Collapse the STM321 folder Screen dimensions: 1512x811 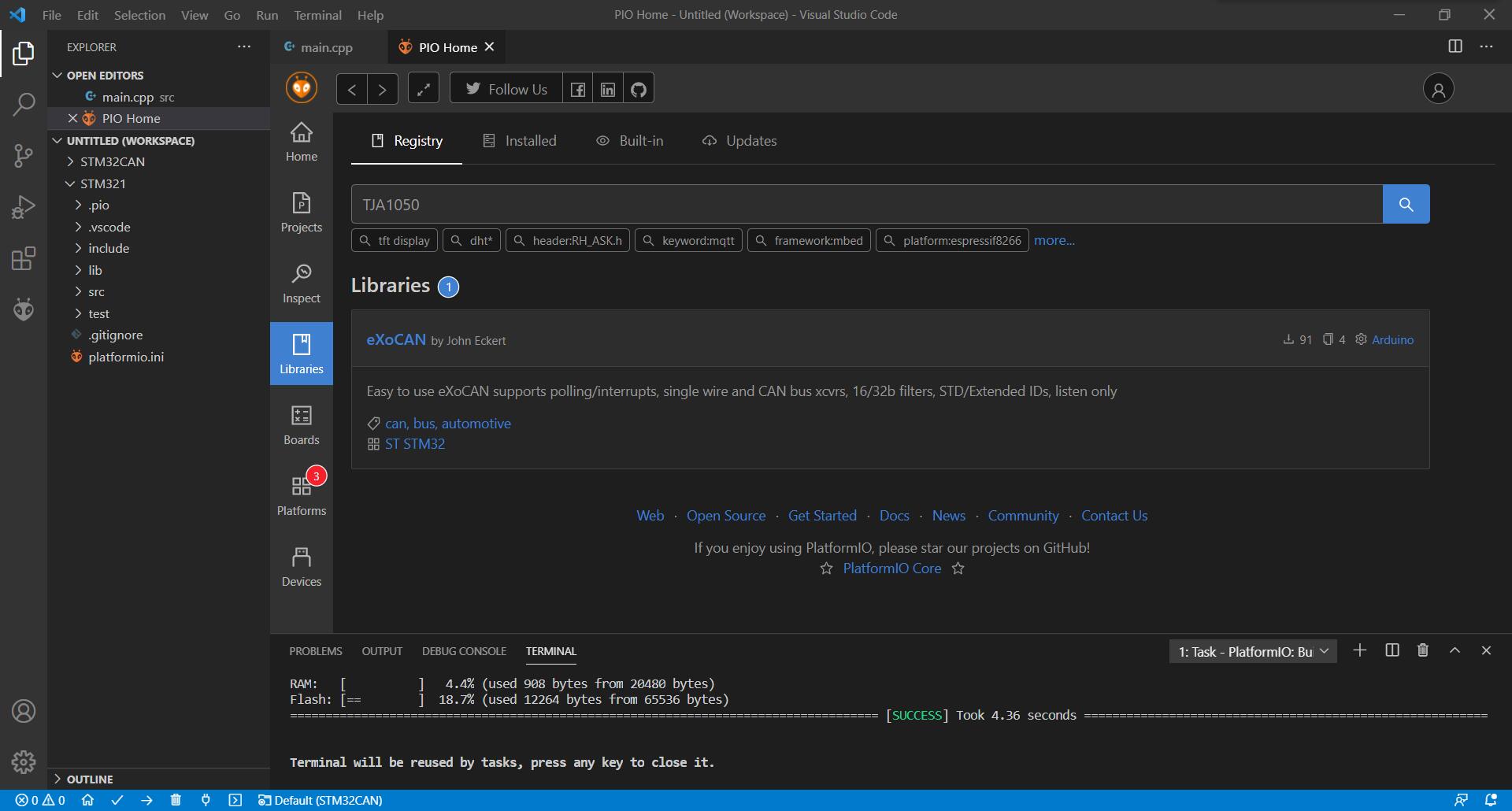point(158,183)
